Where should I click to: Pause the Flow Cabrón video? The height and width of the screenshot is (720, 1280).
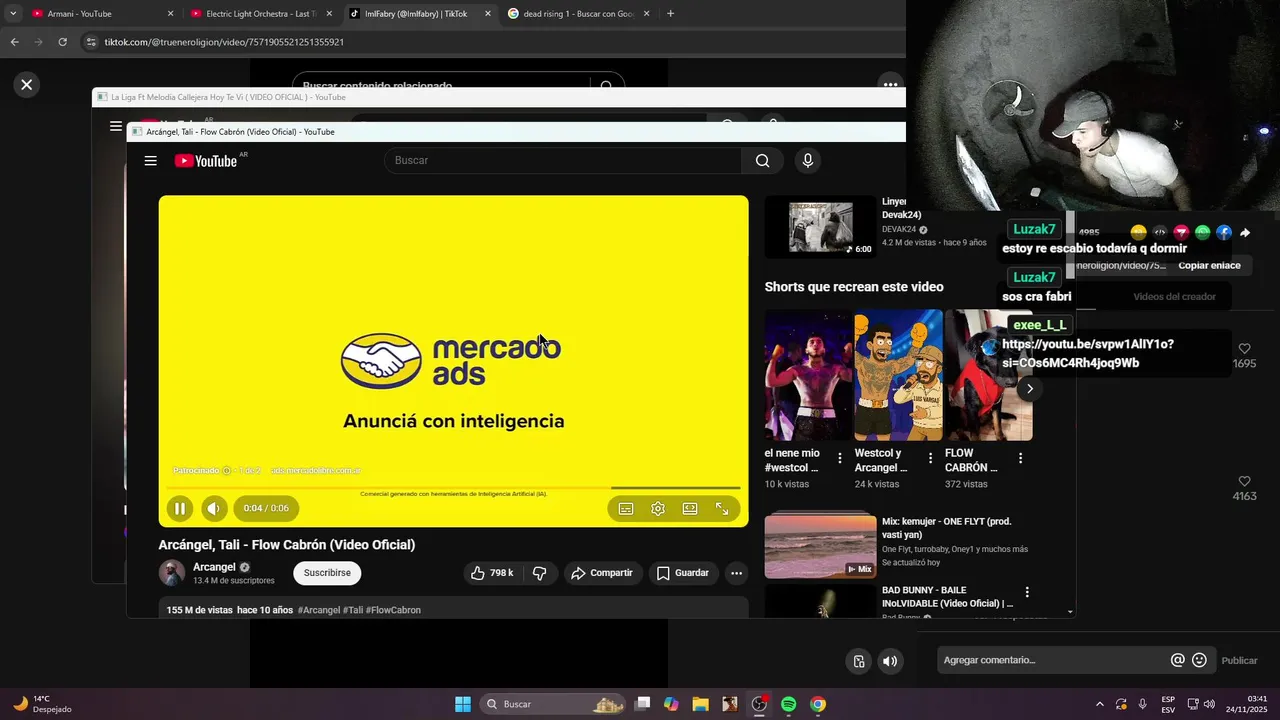point(179,509)
